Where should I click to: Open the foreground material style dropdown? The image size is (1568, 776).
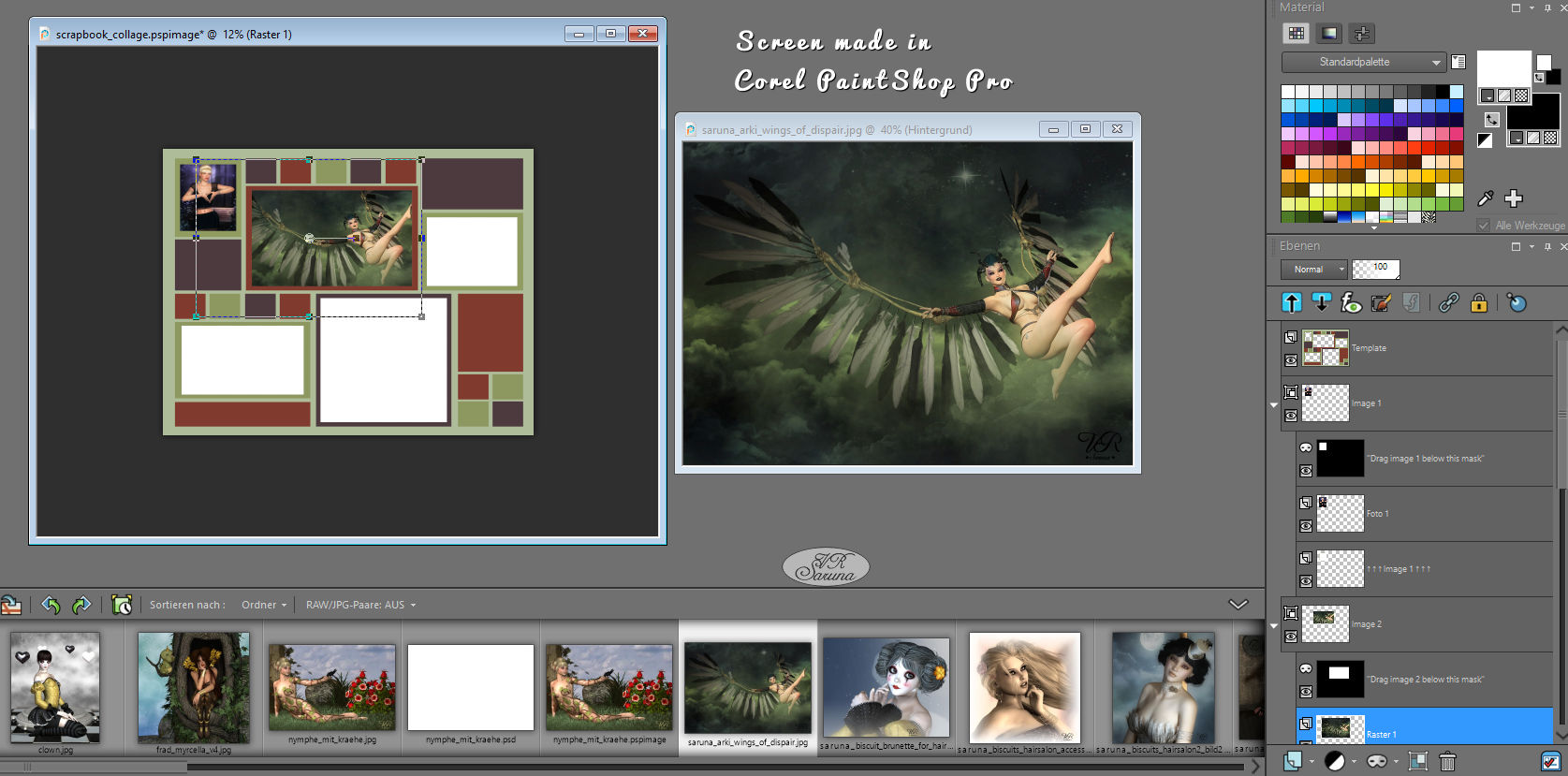1487,95
